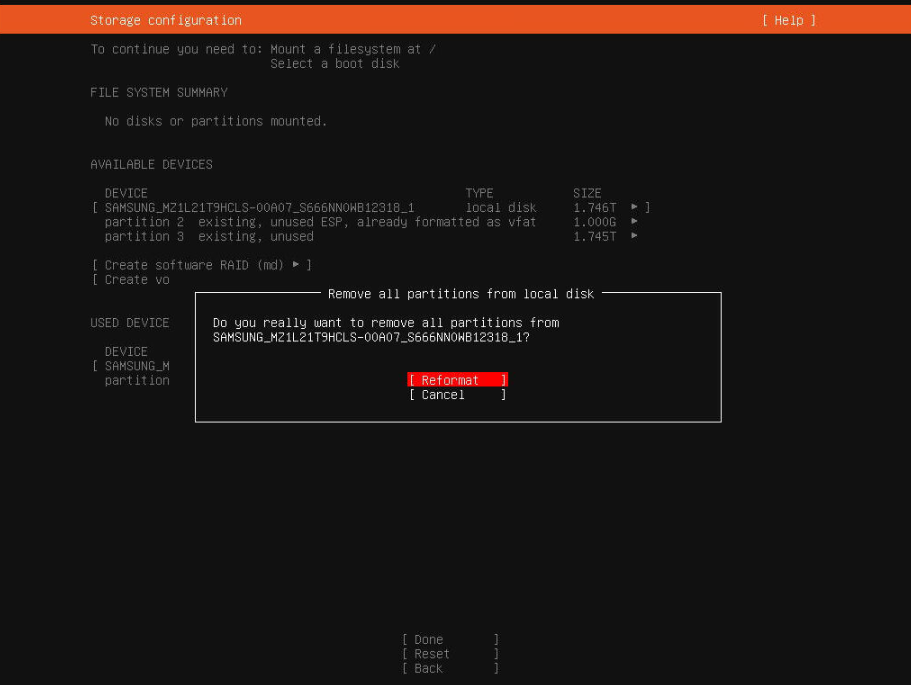Select partition entry under used devices
Image resolution: width=911 pixels, height=685 pixels.
coord(137,381)
